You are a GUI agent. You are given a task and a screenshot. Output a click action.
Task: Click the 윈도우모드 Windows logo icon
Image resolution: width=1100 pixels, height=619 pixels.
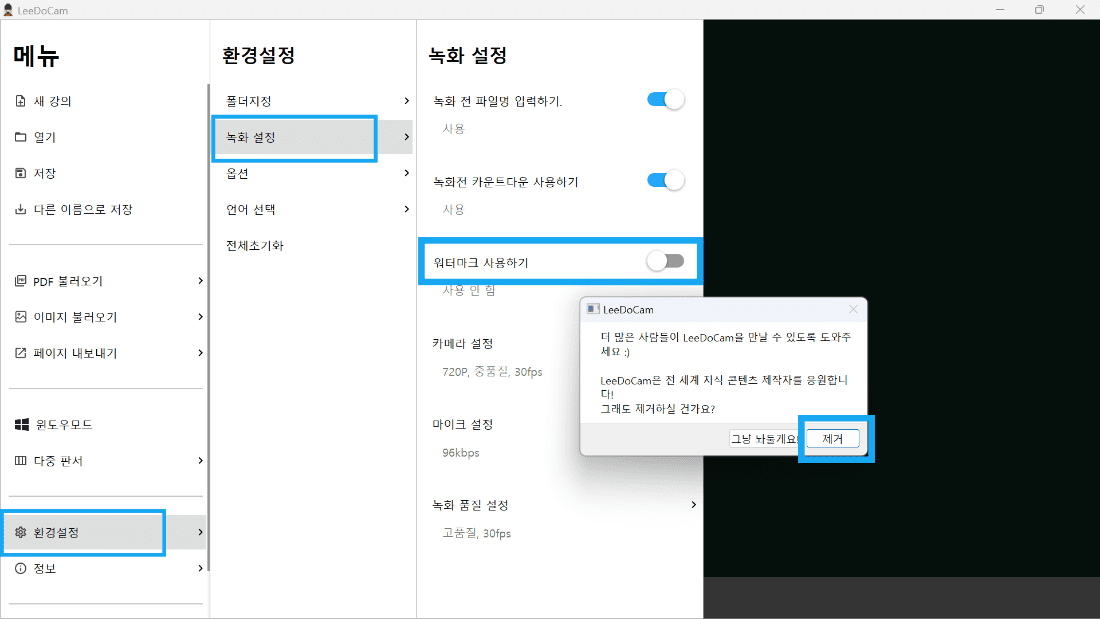tap(21, 425)
